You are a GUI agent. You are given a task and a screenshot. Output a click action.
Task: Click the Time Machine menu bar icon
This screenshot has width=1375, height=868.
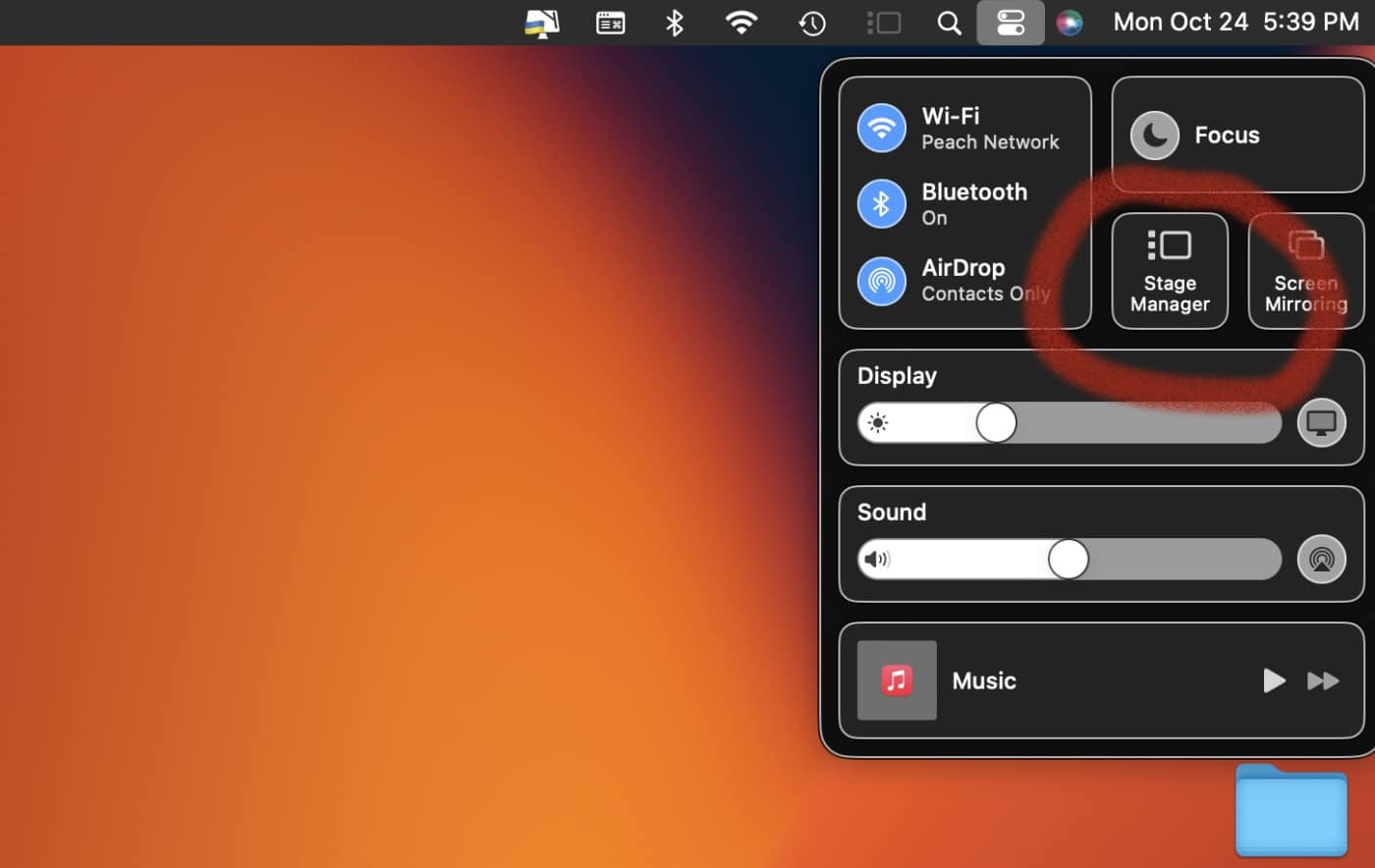click(811, 23)
